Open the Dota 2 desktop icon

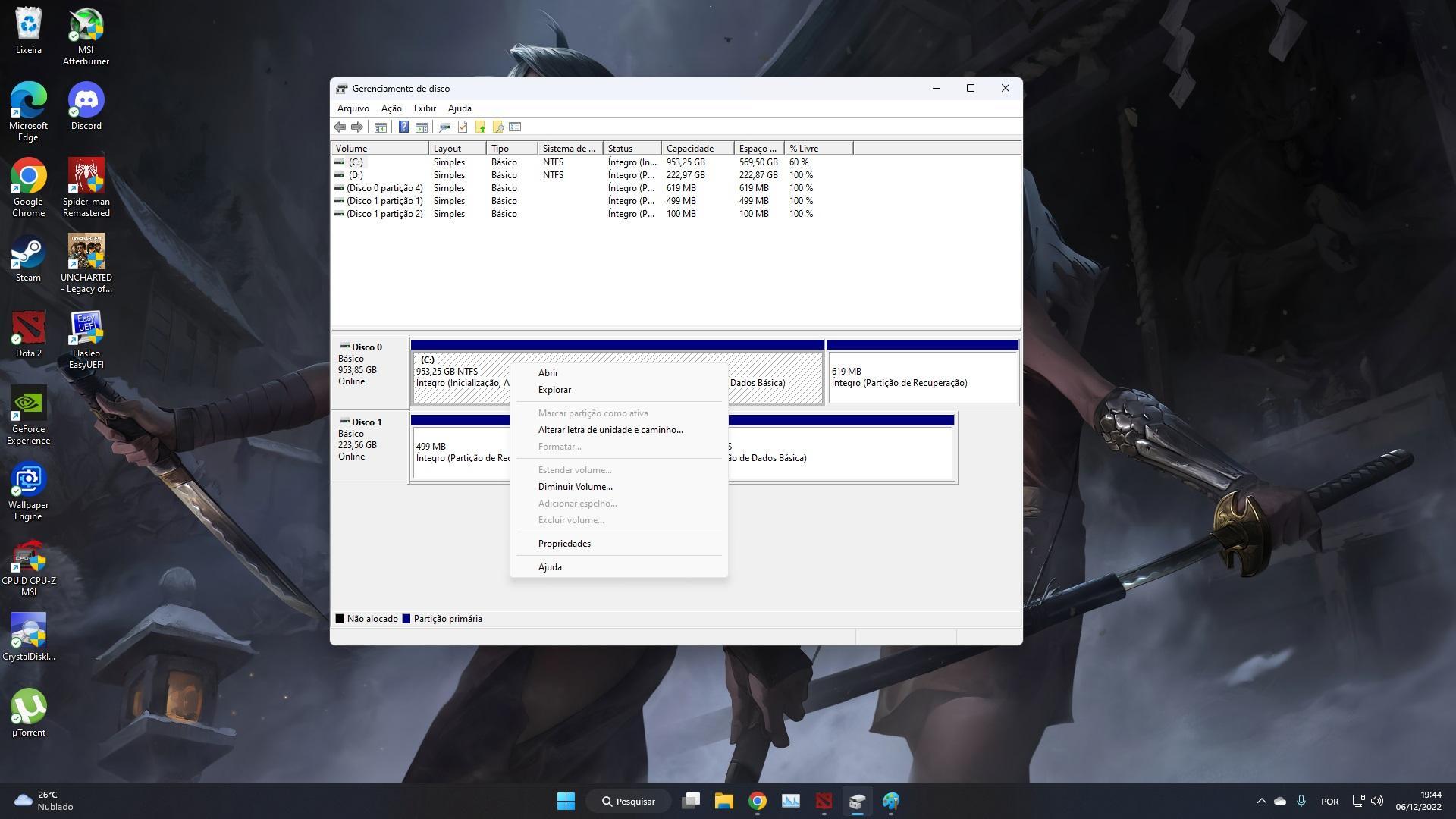pyautogui.click(x=28, y=334)
